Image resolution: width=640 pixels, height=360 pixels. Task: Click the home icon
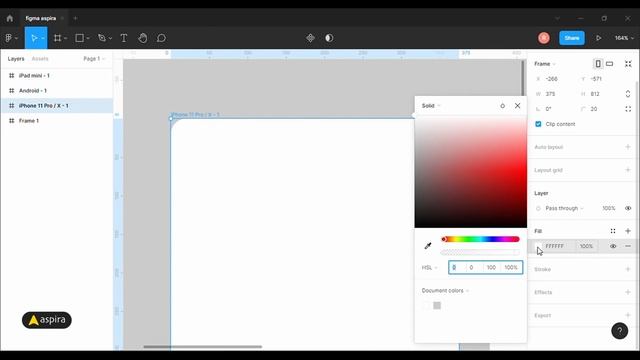coord(10,18)
